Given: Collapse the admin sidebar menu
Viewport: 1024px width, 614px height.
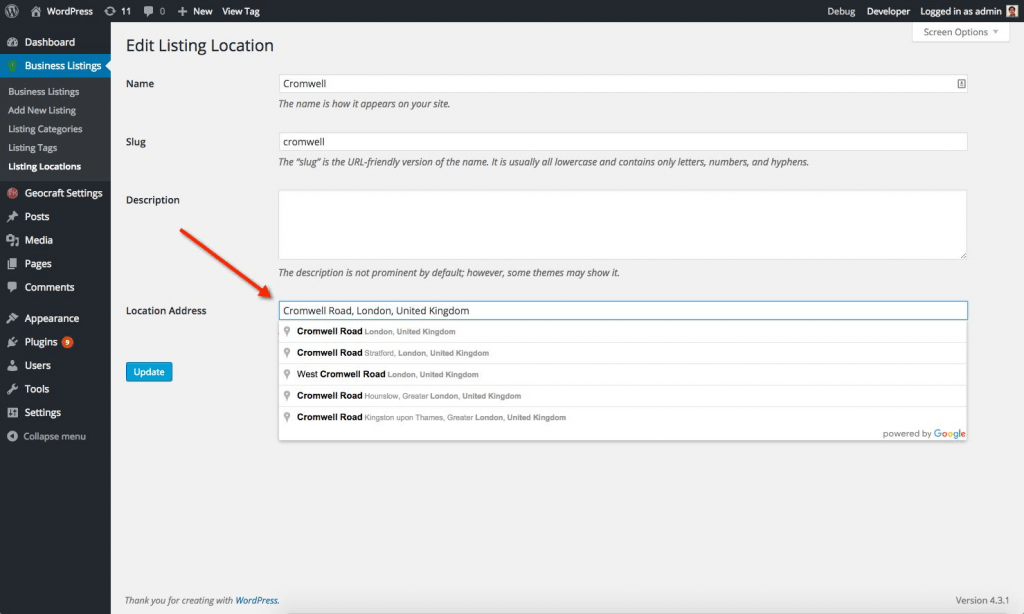Looking at the screenshot, I should click(54, 436).
